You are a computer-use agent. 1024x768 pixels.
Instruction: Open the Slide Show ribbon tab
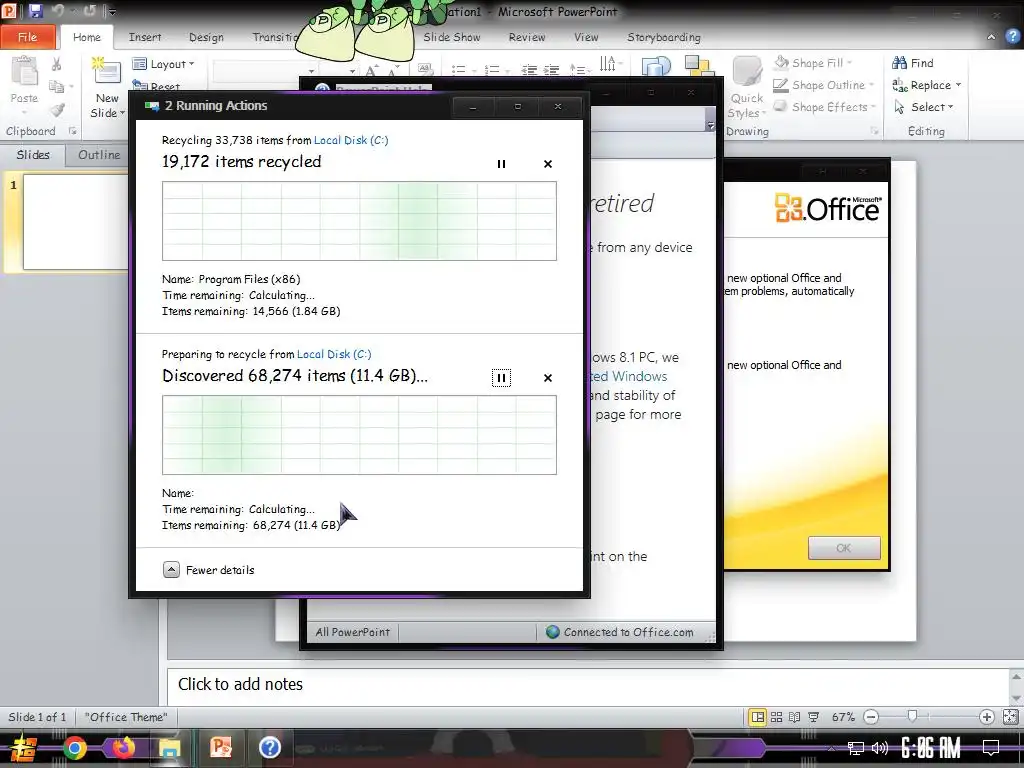tap(451, 37)
